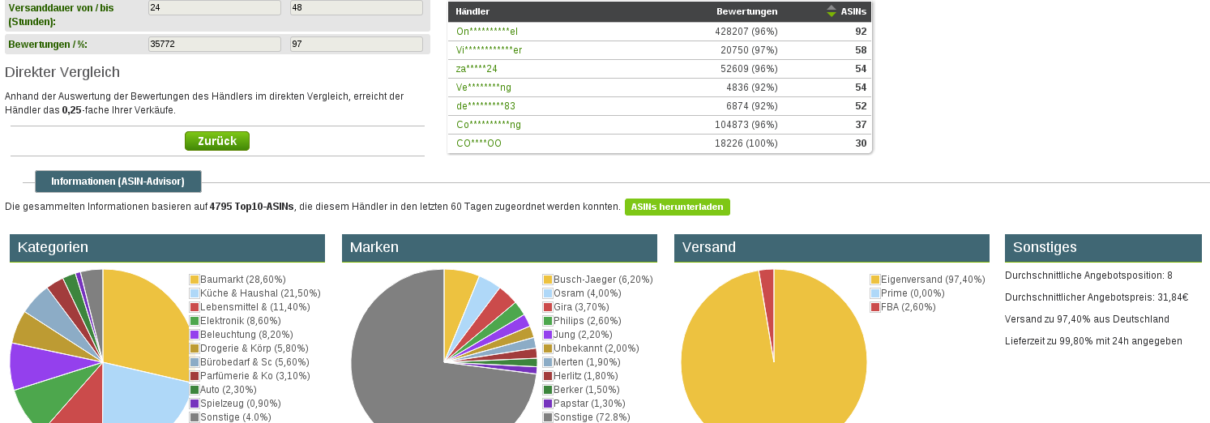Click Sonstige (72.8%) legend swatch
This screenshot has width=1210, height=423.
pyautogui.click(x=547, y=417)
